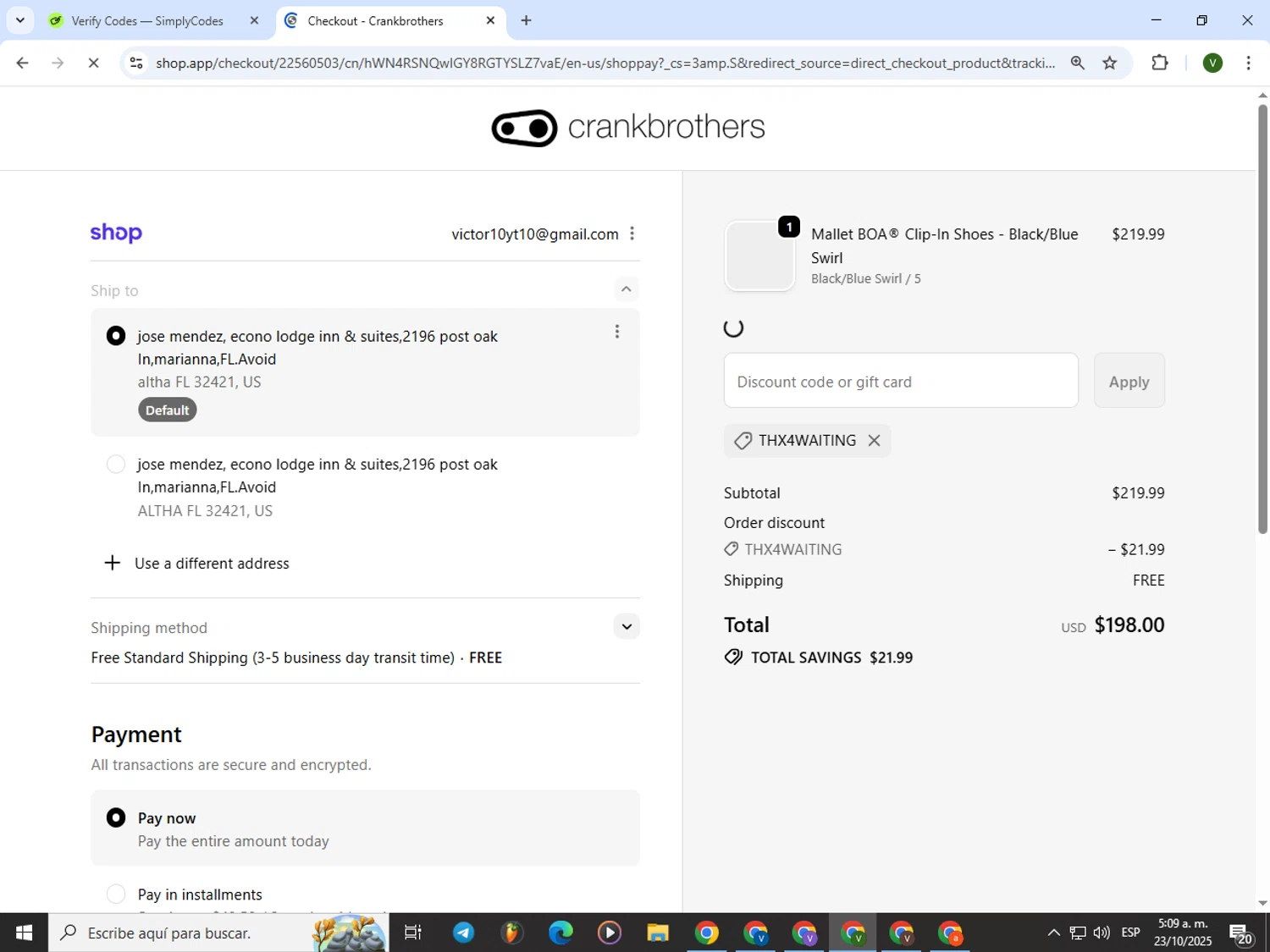Click the plus icon to use a different address

112,564
